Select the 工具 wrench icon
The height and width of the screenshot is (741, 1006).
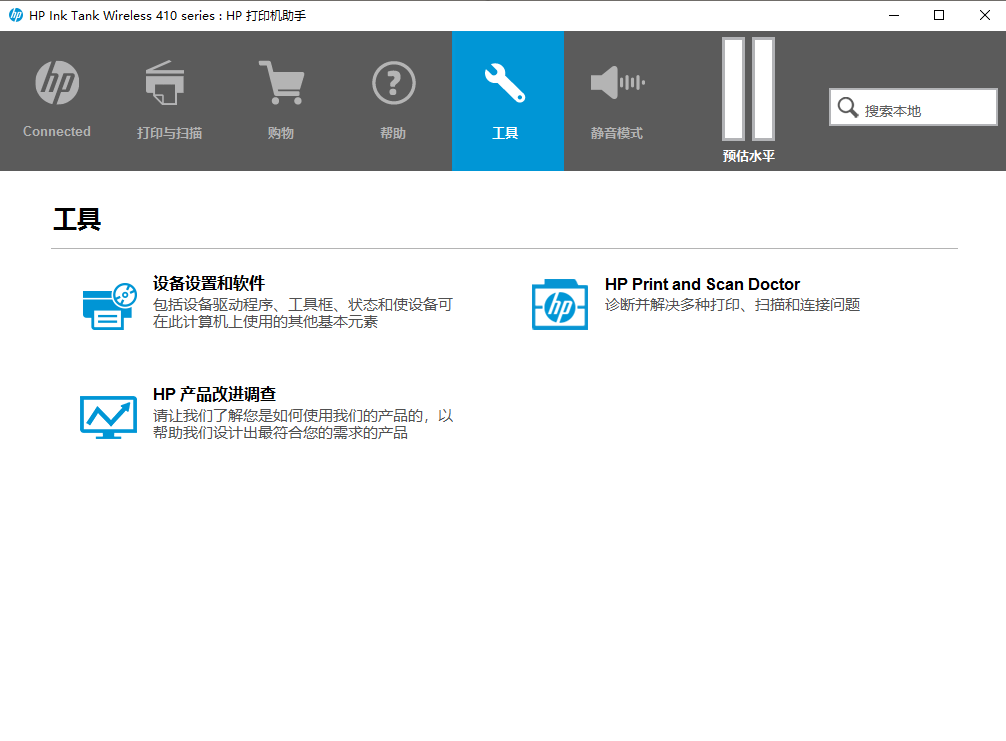pyautogui.click(x=505, y=83)
